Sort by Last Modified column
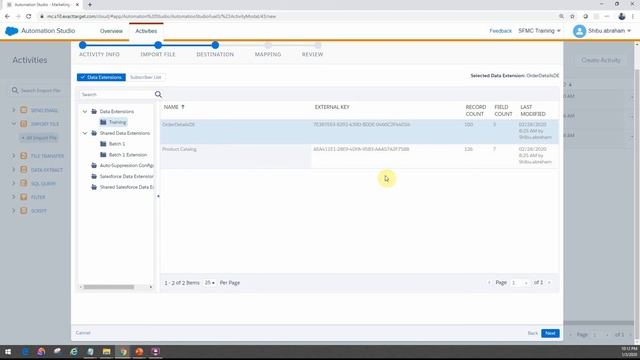Image resolution: width=640 pixels, height=360 pixels. coord(533,111)
